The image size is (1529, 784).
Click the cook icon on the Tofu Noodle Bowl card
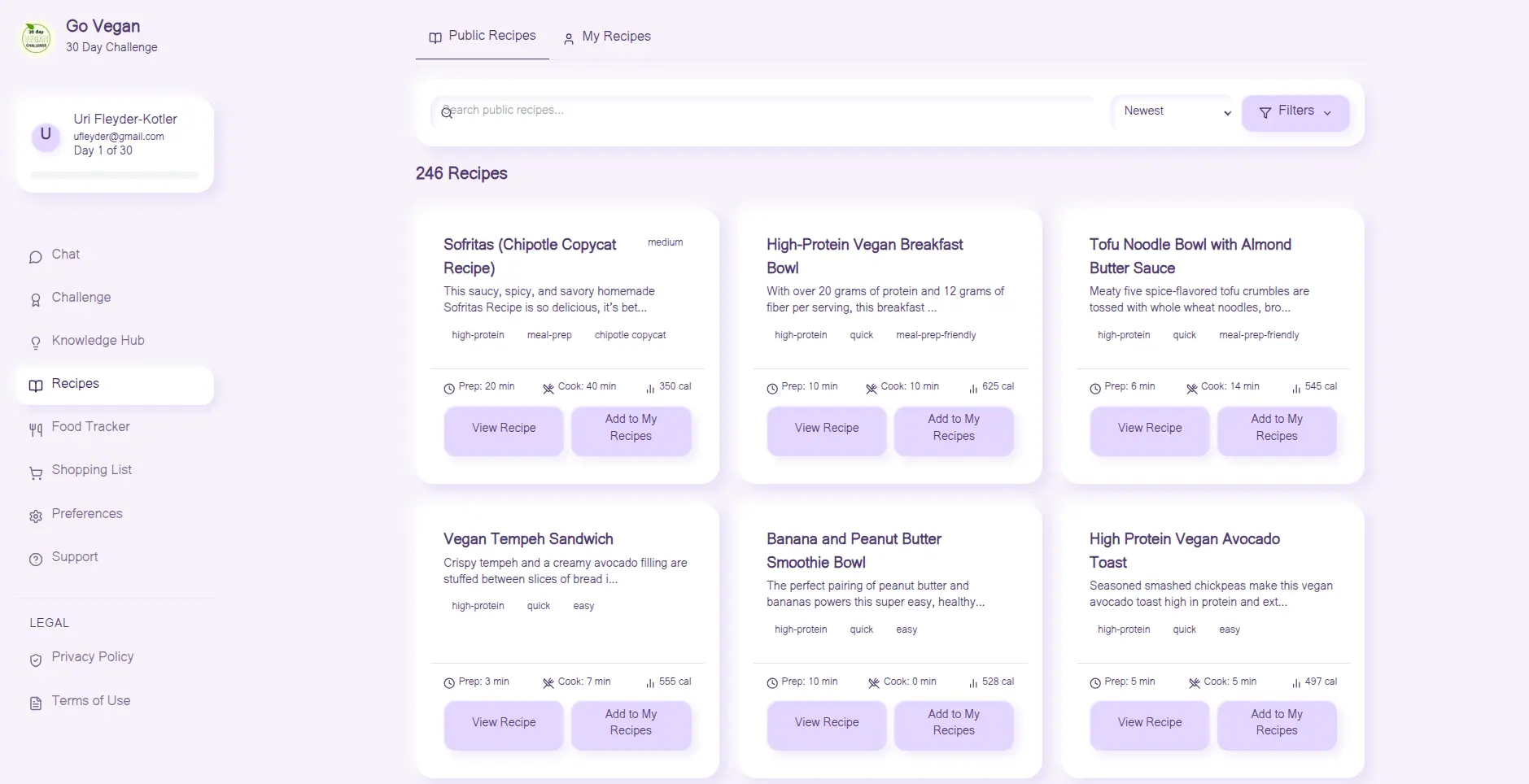pos(1192,389)
